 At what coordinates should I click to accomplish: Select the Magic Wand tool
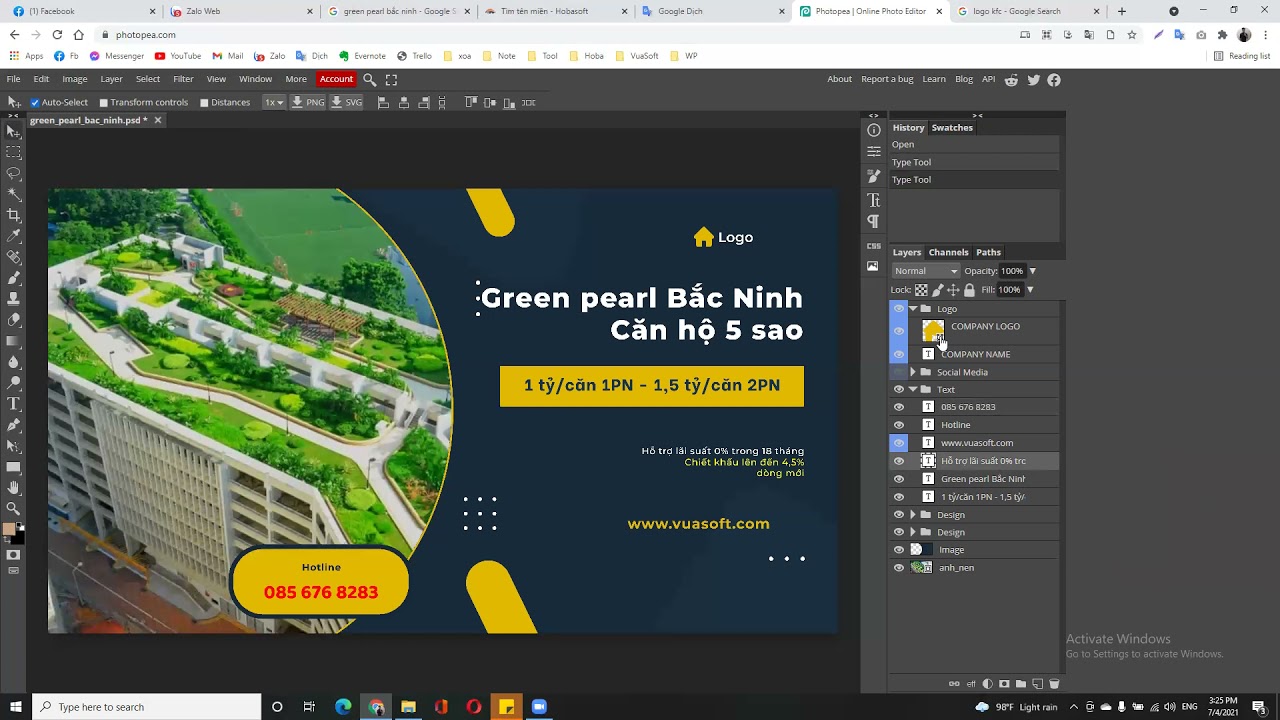(13, 194)
